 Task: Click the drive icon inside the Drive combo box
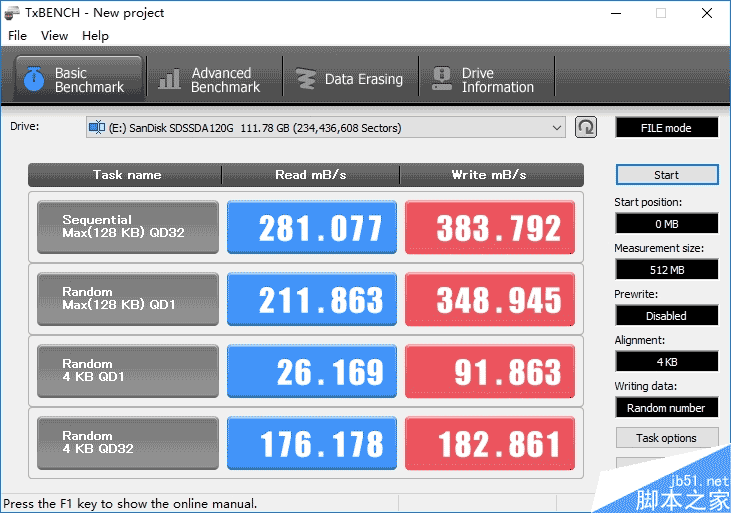click(x=97, y=127)
